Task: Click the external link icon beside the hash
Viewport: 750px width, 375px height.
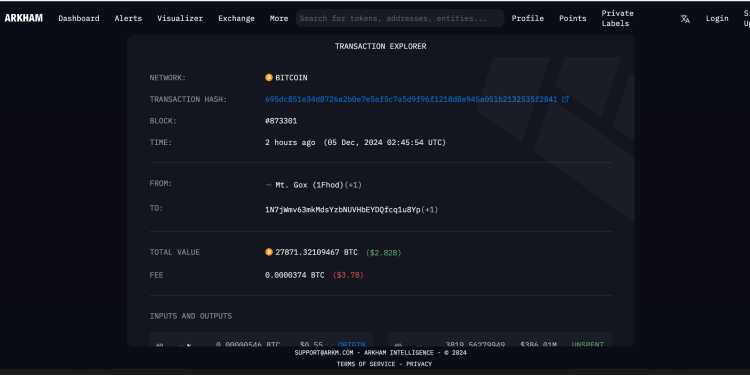Action: pos(565,99)
